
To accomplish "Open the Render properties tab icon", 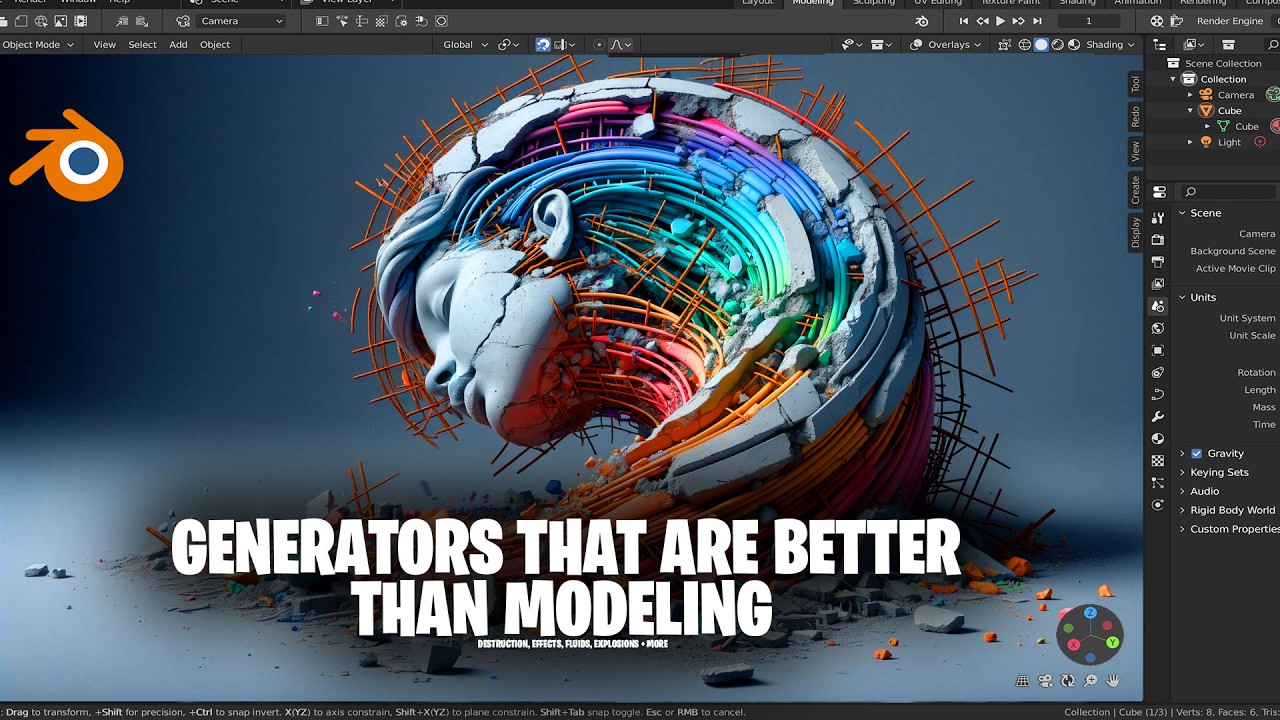I will (1158, 240).
